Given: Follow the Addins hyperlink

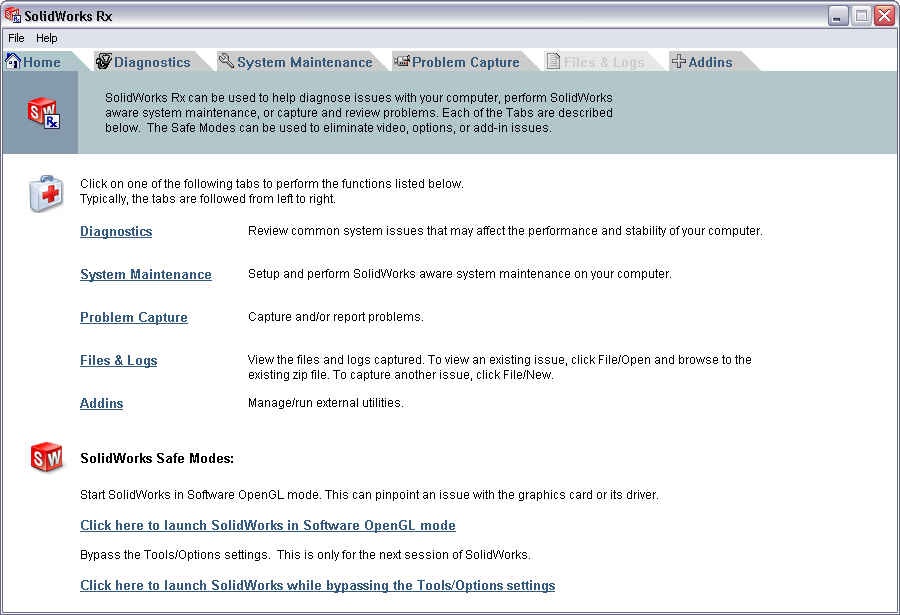Looking at the screenshot, I should pos(102,404).
